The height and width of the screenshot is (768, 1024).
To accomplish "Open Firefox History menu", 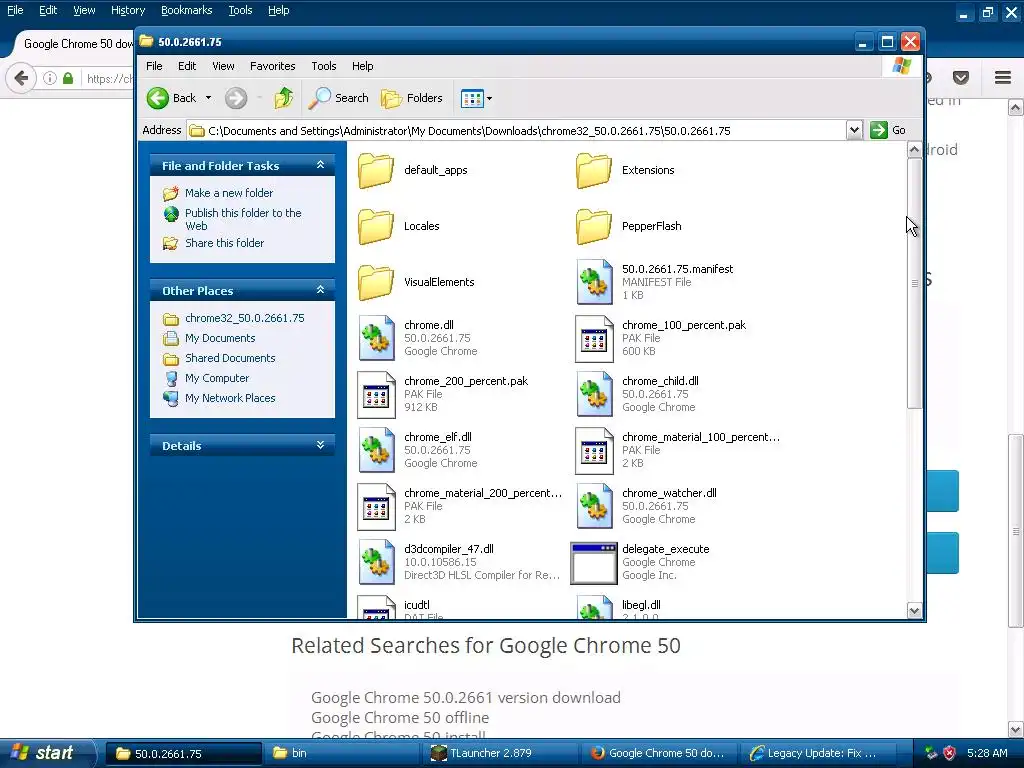I will (127, 10).
